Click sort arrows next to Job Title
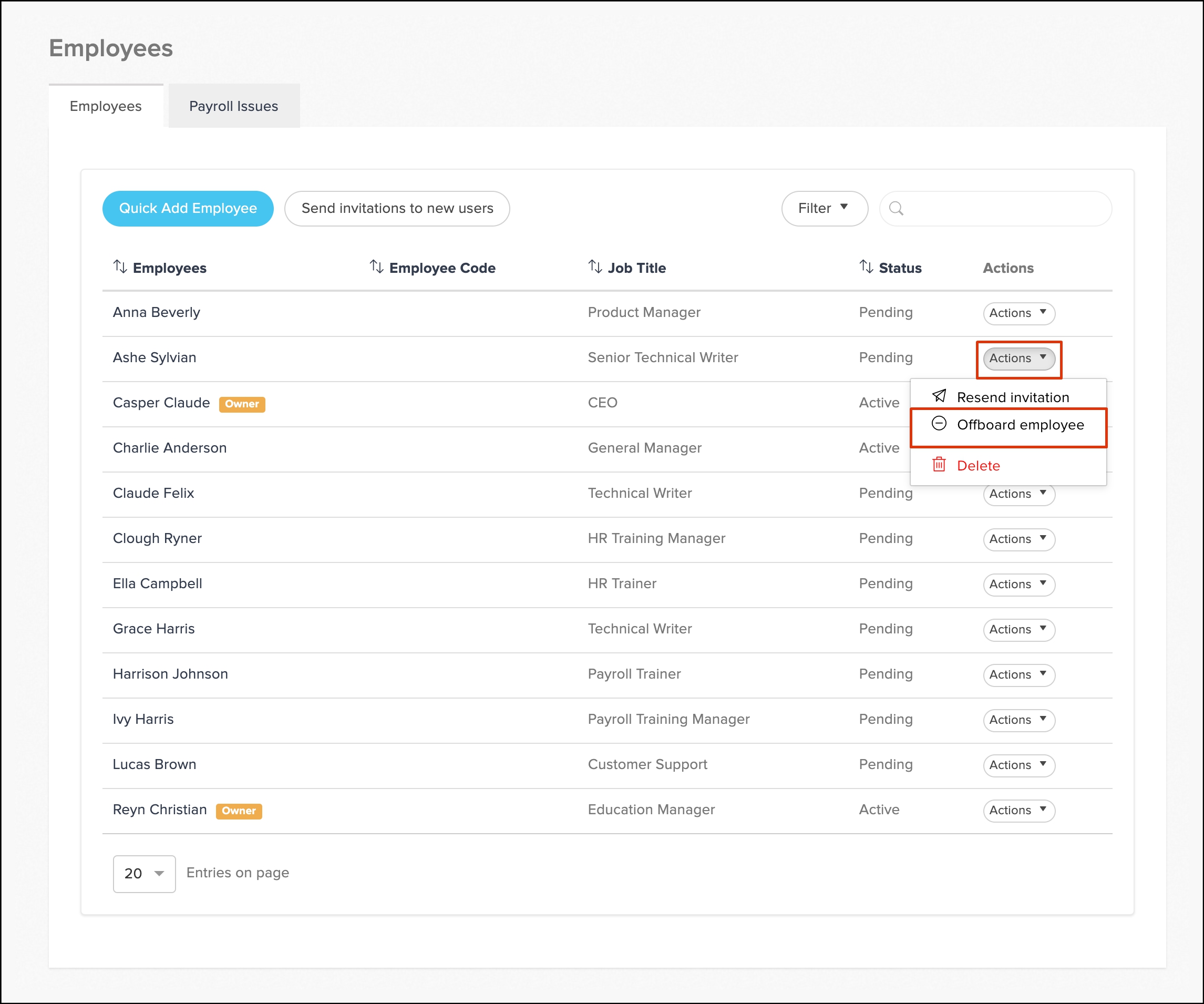 (x=594, y=267)
